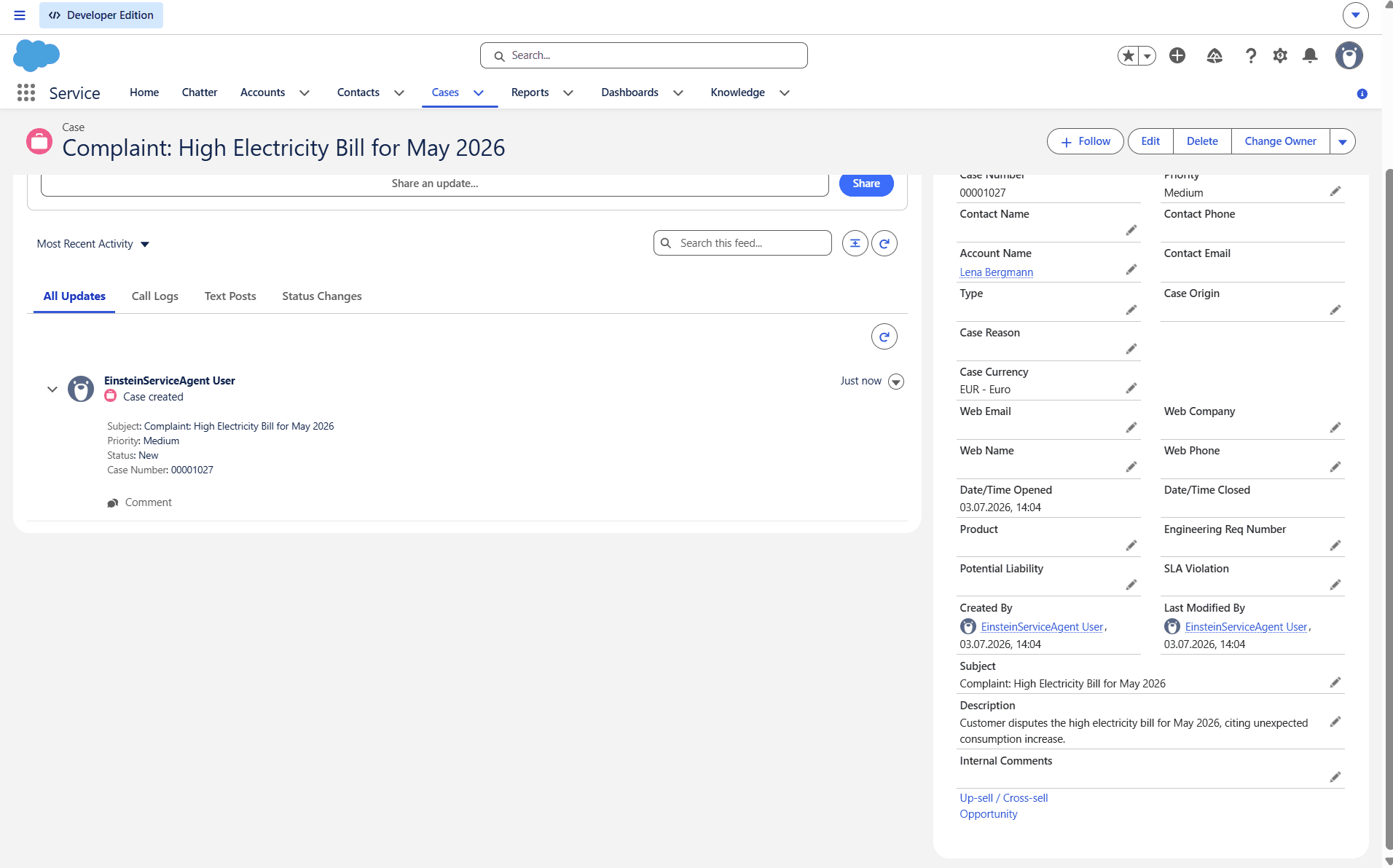Edit the Internal Comments field pencil
Viewport: 1393px width, 868px height.
pyautogui.click(x=1335, y=778)
